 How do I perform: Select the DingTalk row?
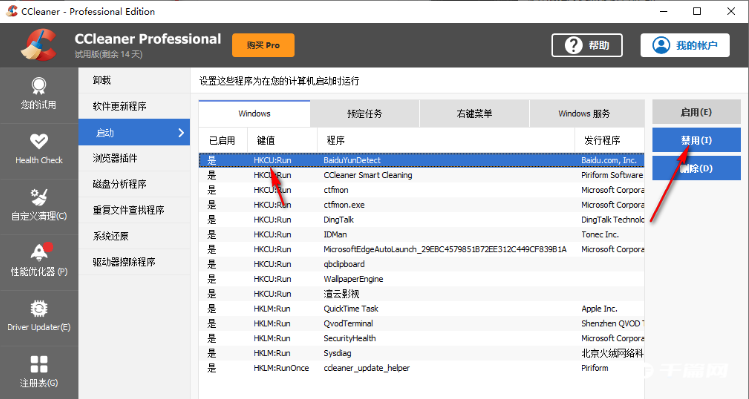[421, 219]
